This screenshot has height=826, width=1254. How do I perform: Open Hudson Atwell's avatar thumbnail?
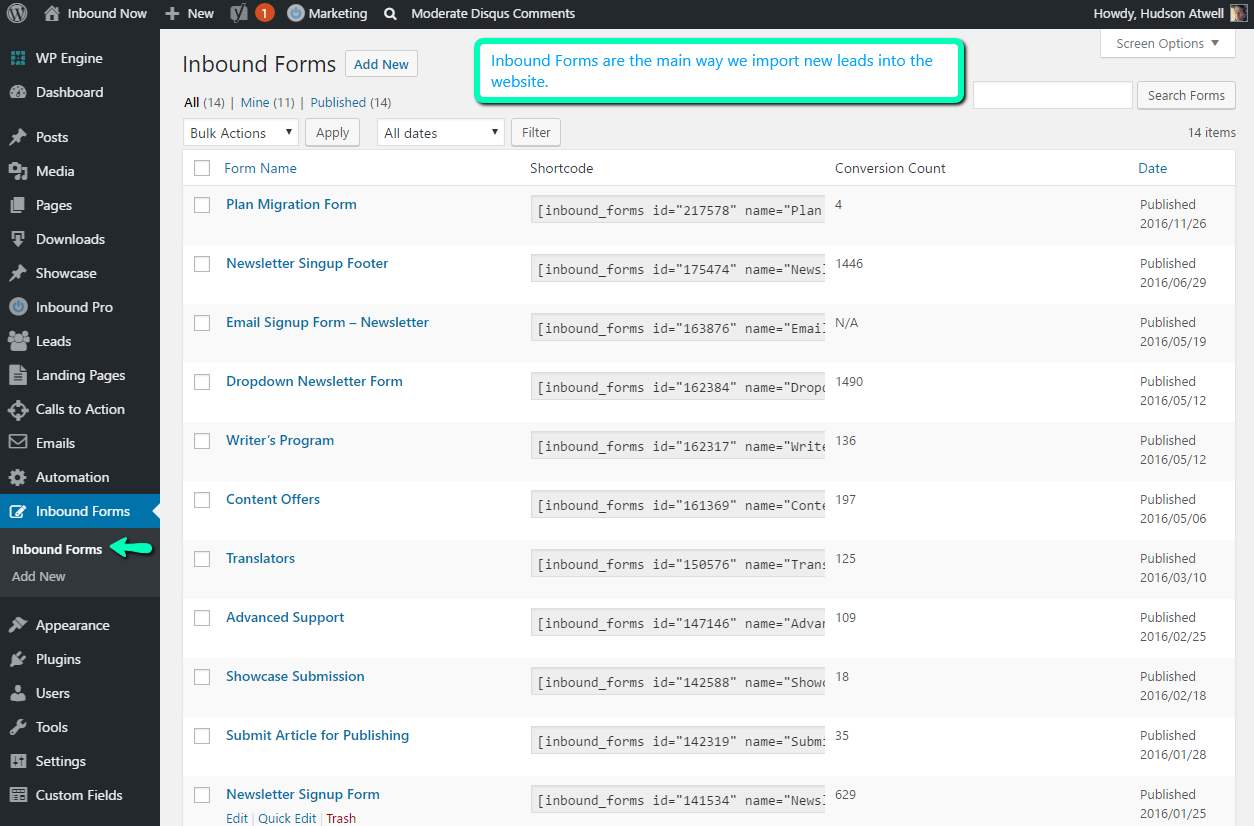1239,14
